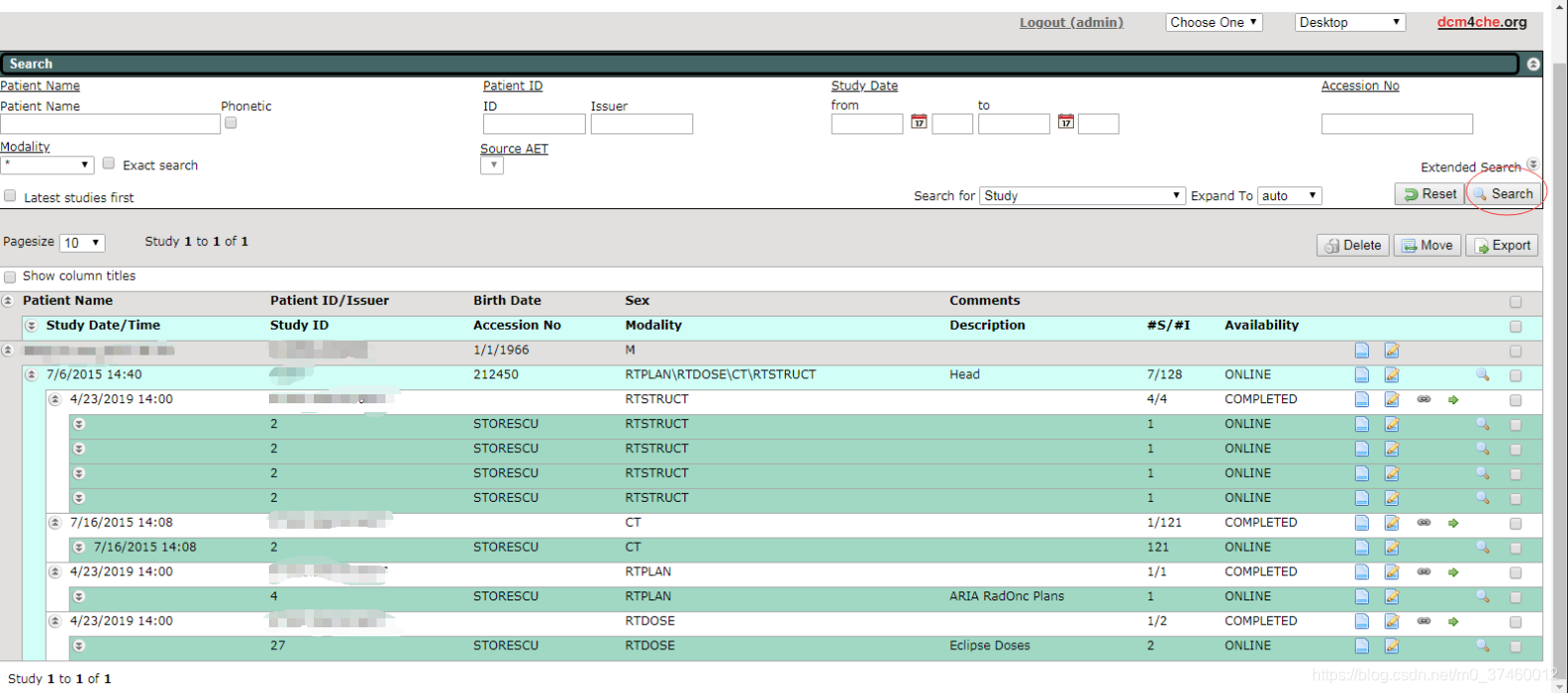Collapse the 7/16/2015 14:08 CT COMPLETED row

click(x=55, y=523)
